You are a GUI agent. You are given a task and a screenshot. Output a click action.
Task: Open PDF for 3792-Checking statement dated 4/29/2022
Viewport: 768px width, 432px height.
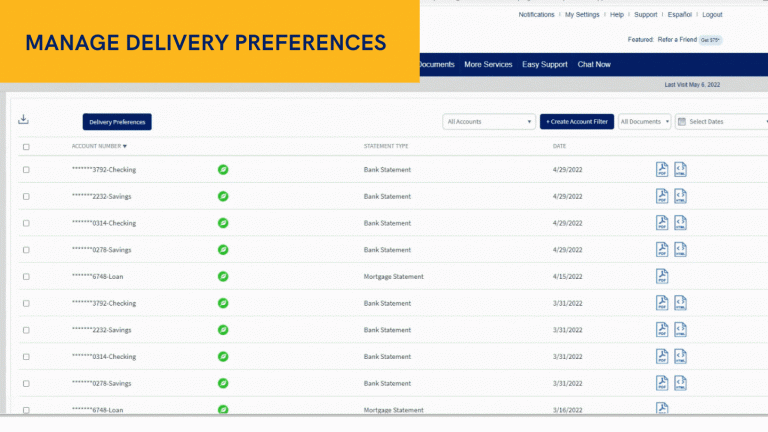click(662, 169)
